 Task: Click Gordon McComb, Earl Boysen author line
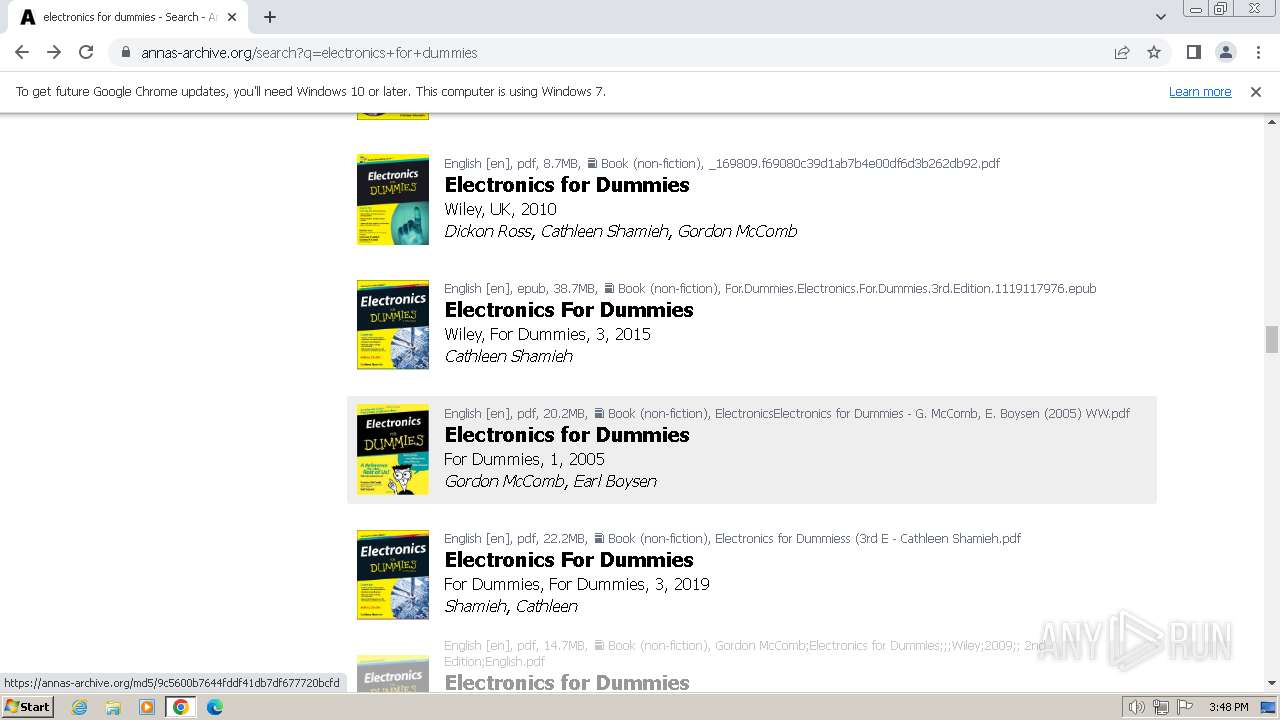pos(550,481)
